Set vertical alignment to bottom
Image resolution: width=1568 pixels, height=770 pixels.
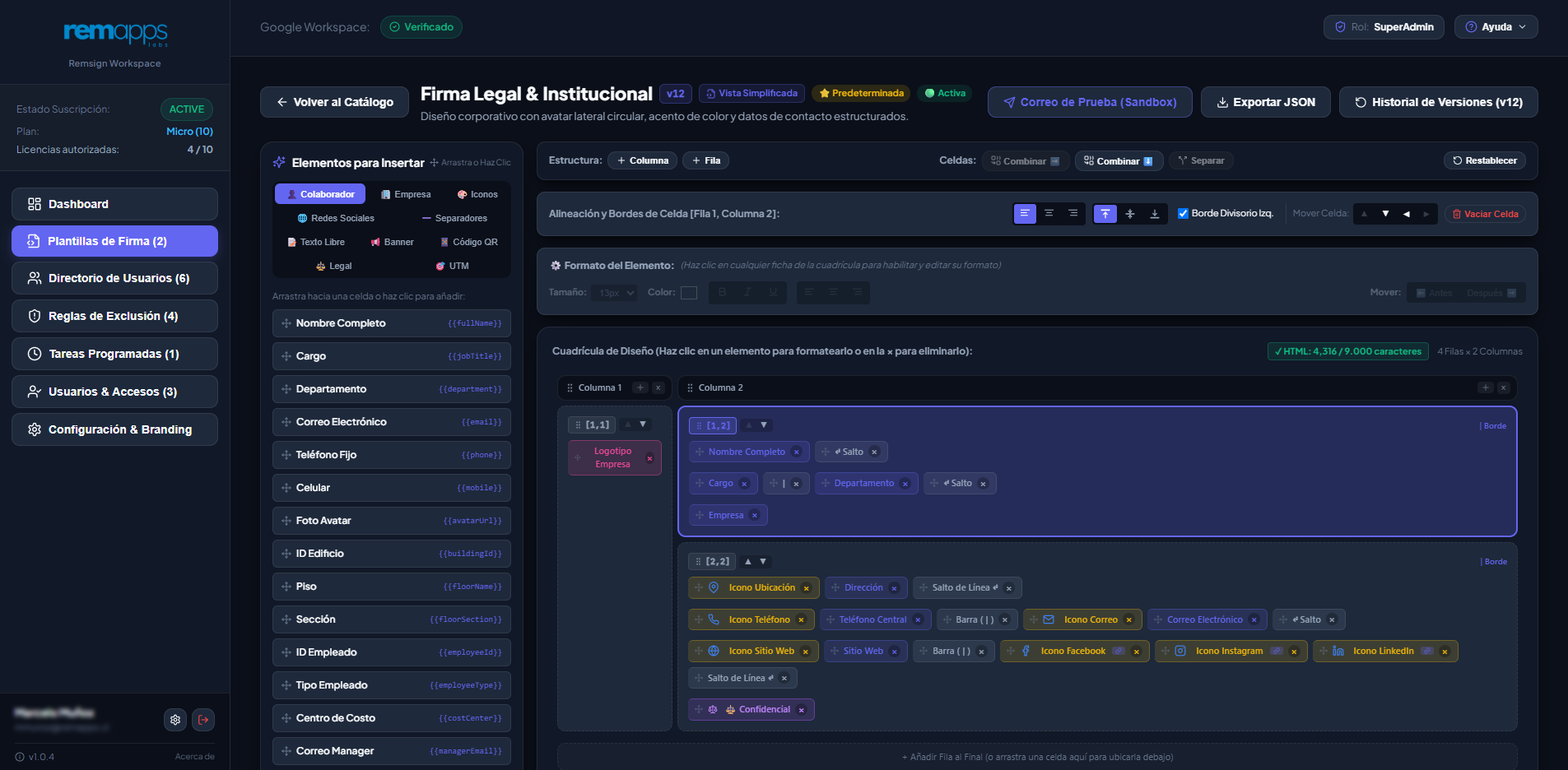1155,214
